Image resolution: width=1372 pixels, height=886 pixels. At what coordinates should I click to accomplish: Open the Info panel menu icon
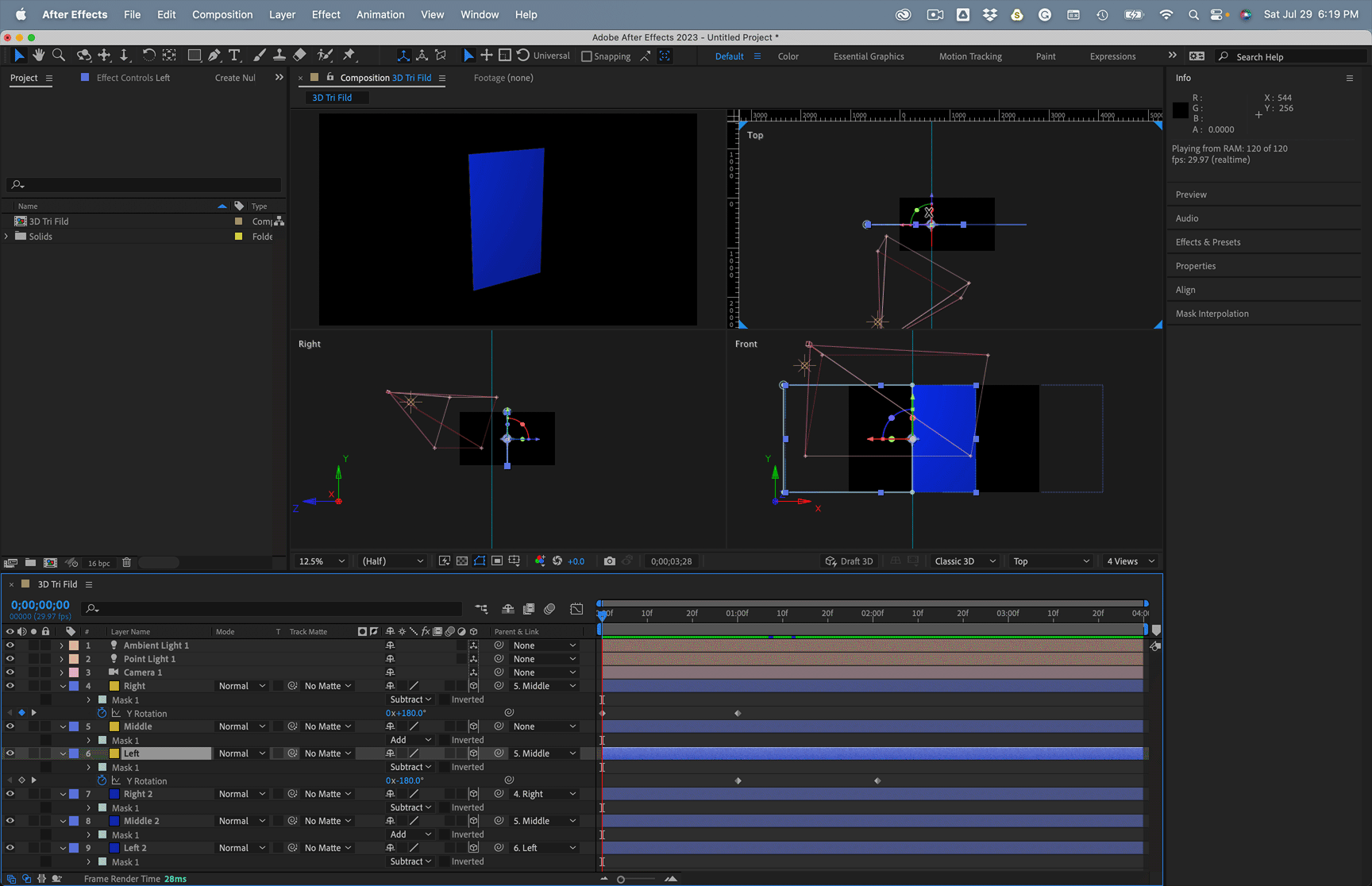[1349, 78]
